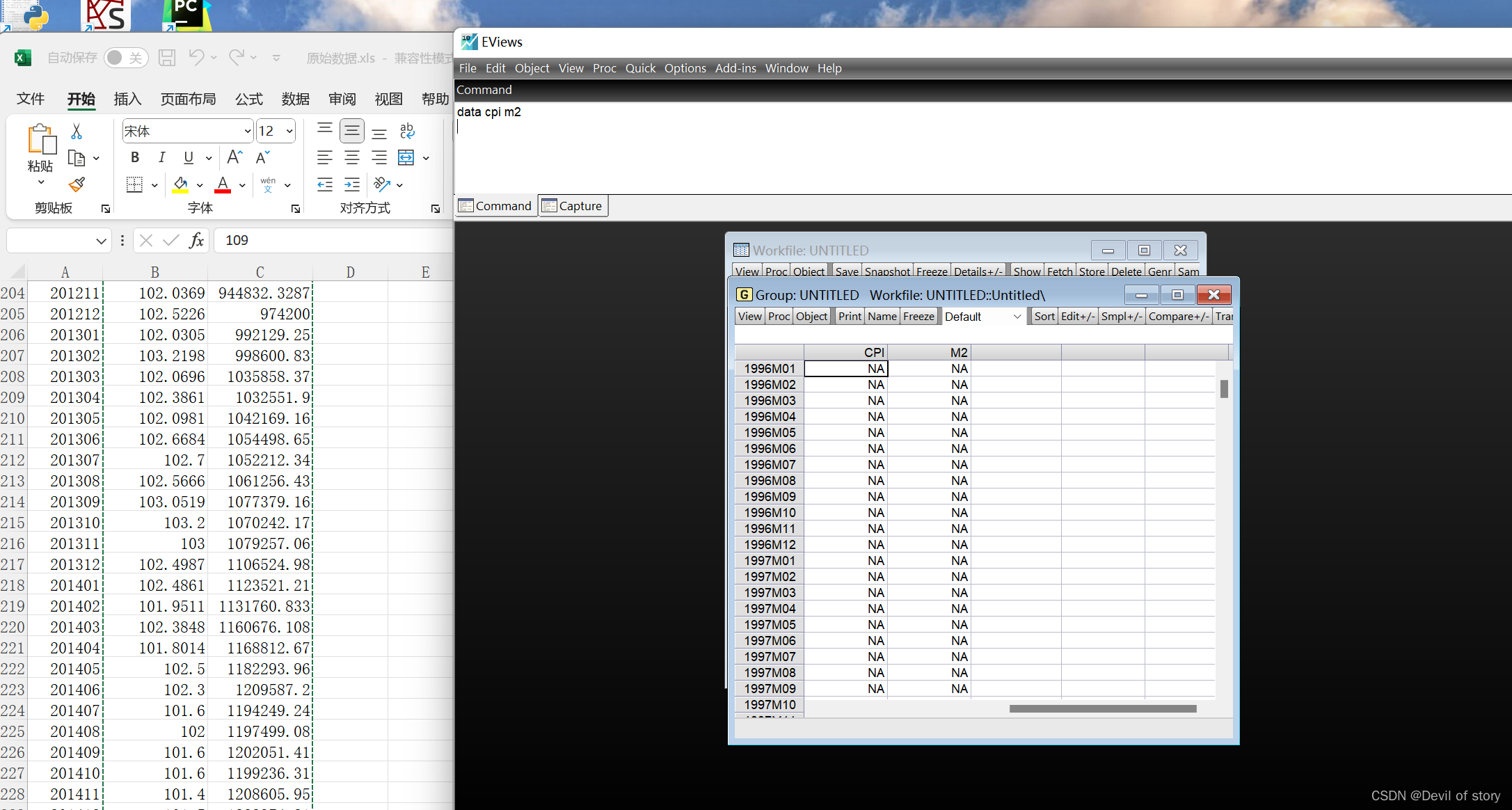Click the Insert Function fx icon
This screenshot has height=810, width=1512.
click(x=196, y=240)
